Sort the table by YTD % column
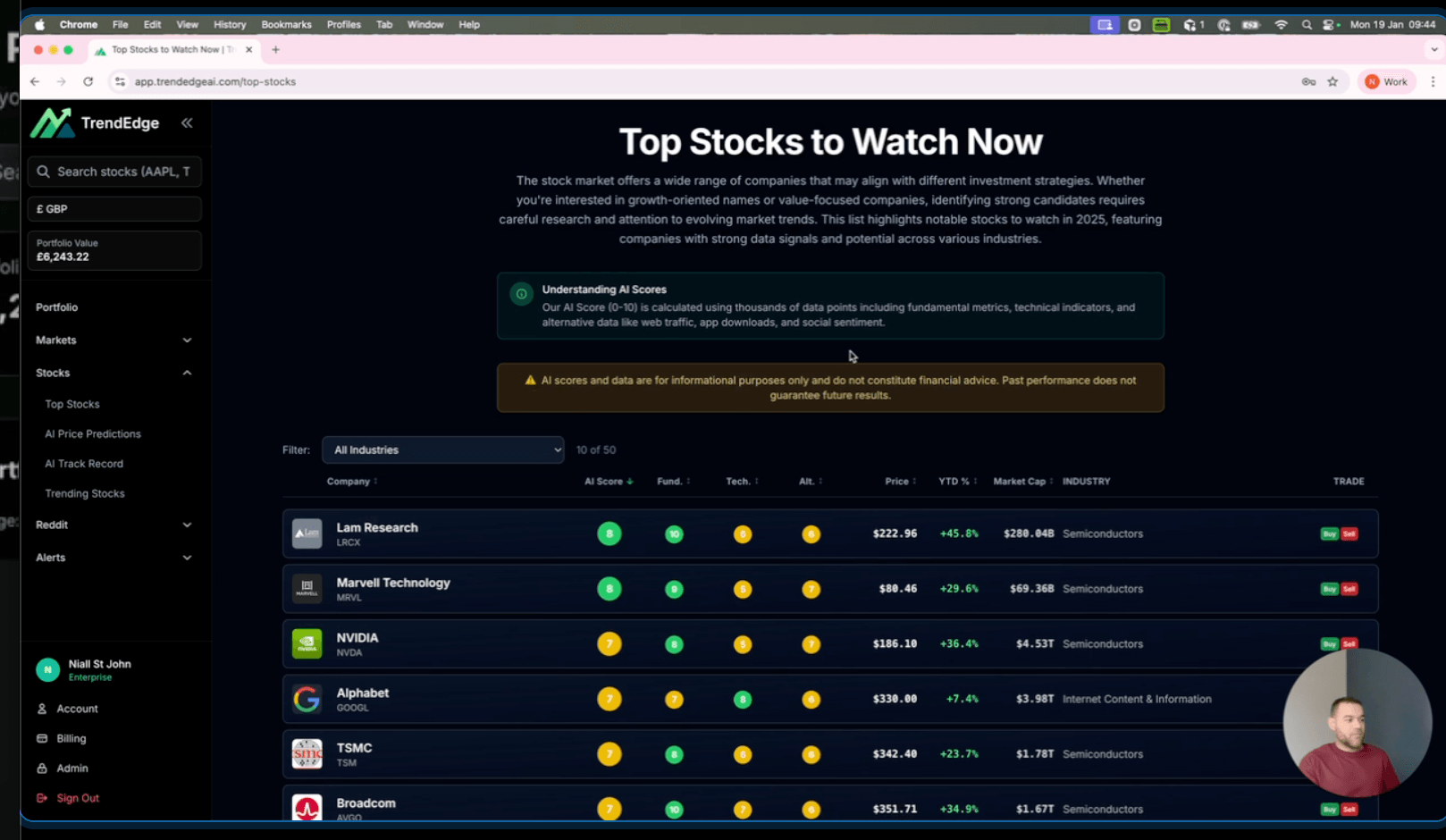 957,482
